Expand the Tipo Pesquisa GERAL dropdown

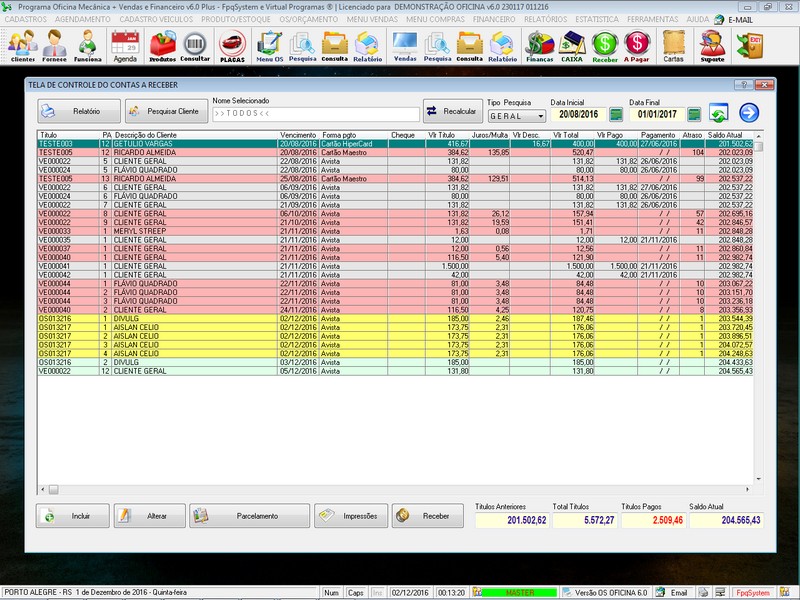click(x=541, y=116)
